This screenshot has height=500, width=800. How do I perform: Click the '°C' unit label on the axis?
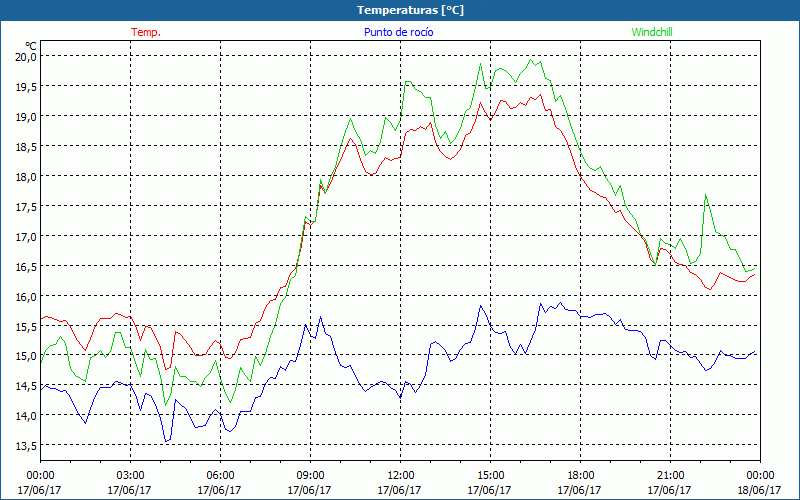[31, 46]
